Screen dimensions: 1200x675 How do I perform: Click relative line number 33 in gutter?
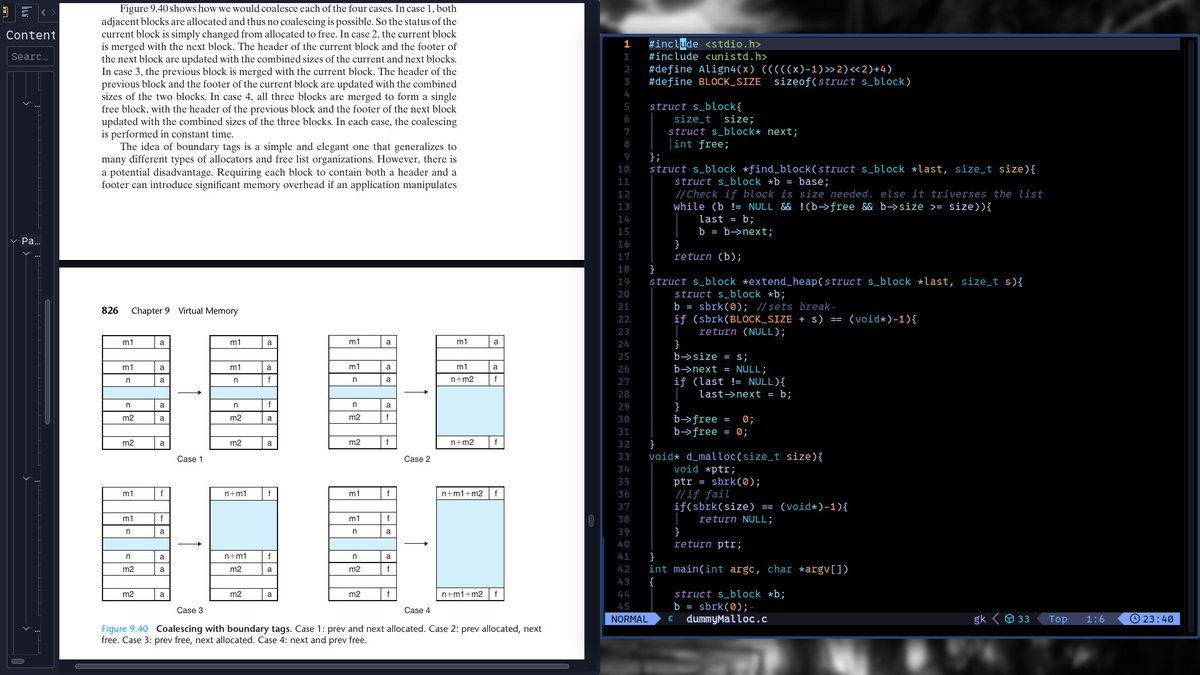pyautogui.click(x=625, y=457)
